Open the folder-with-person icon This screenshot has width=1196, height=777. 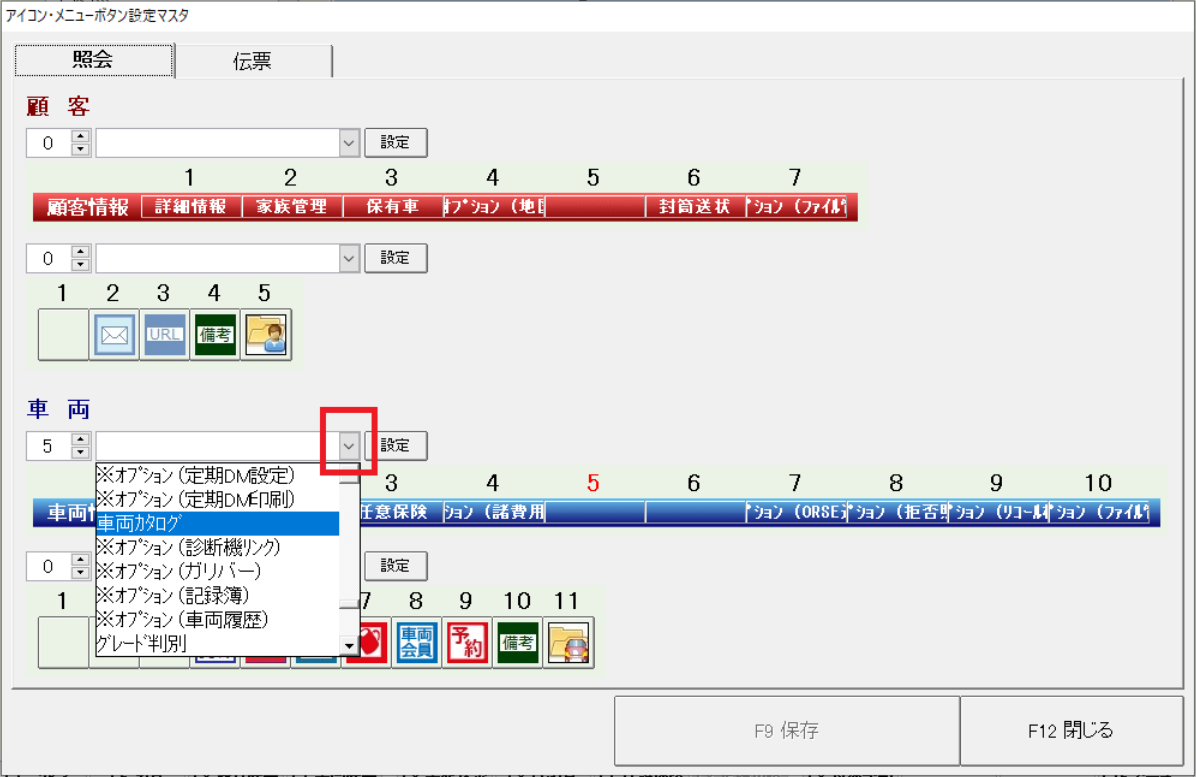(265, 335)
